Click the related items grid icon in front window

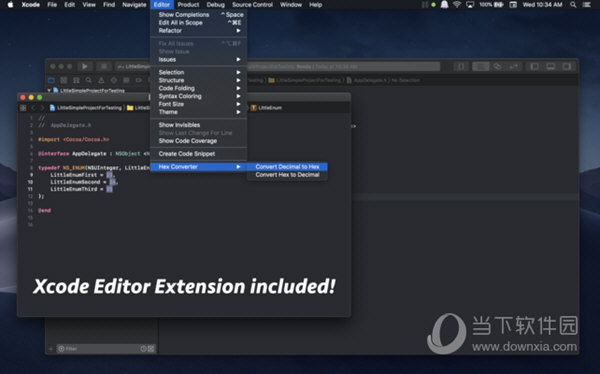point(23,108)
